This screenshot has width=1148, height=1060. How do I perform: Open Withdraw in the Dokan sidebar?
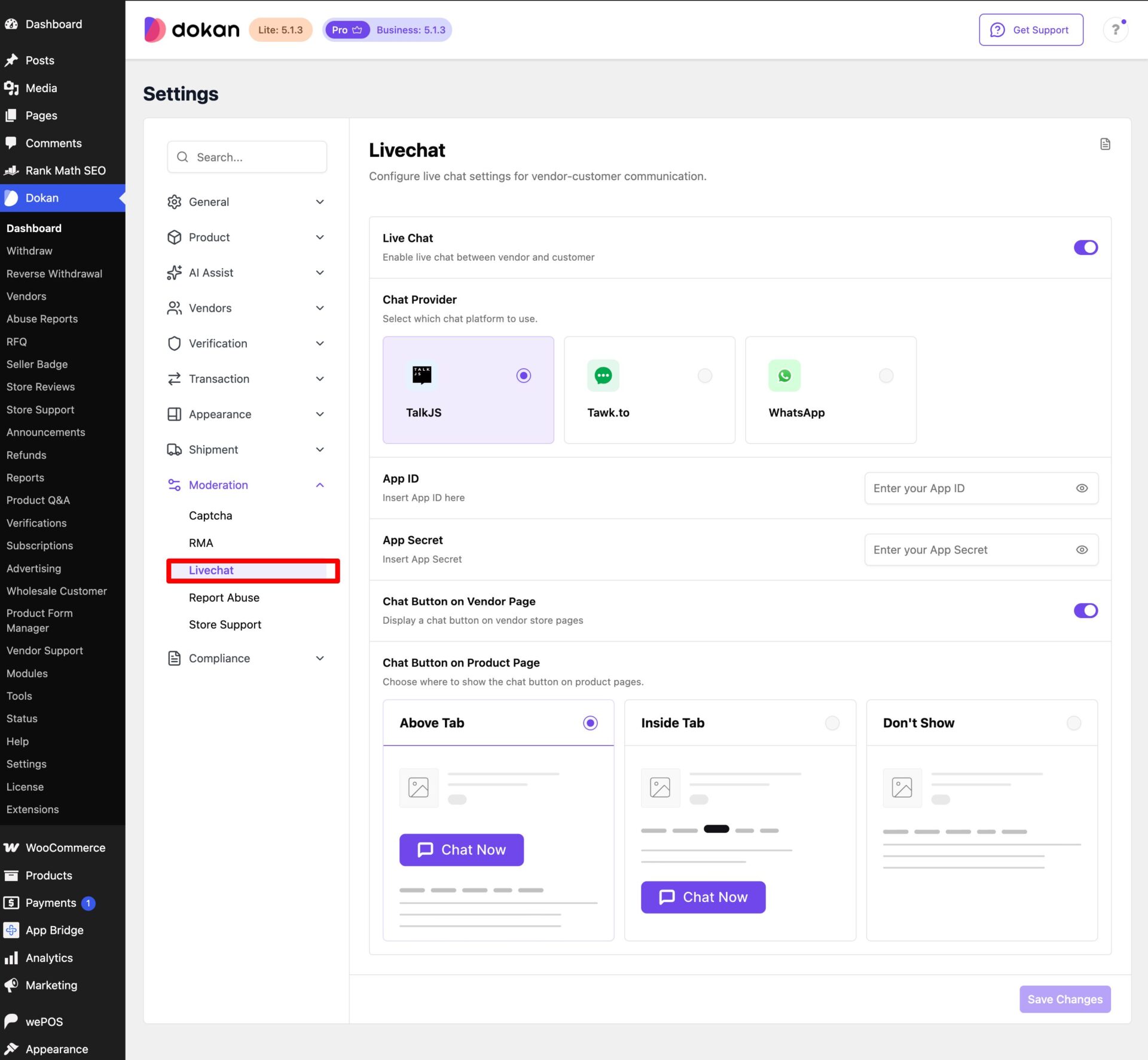(29, 251)
